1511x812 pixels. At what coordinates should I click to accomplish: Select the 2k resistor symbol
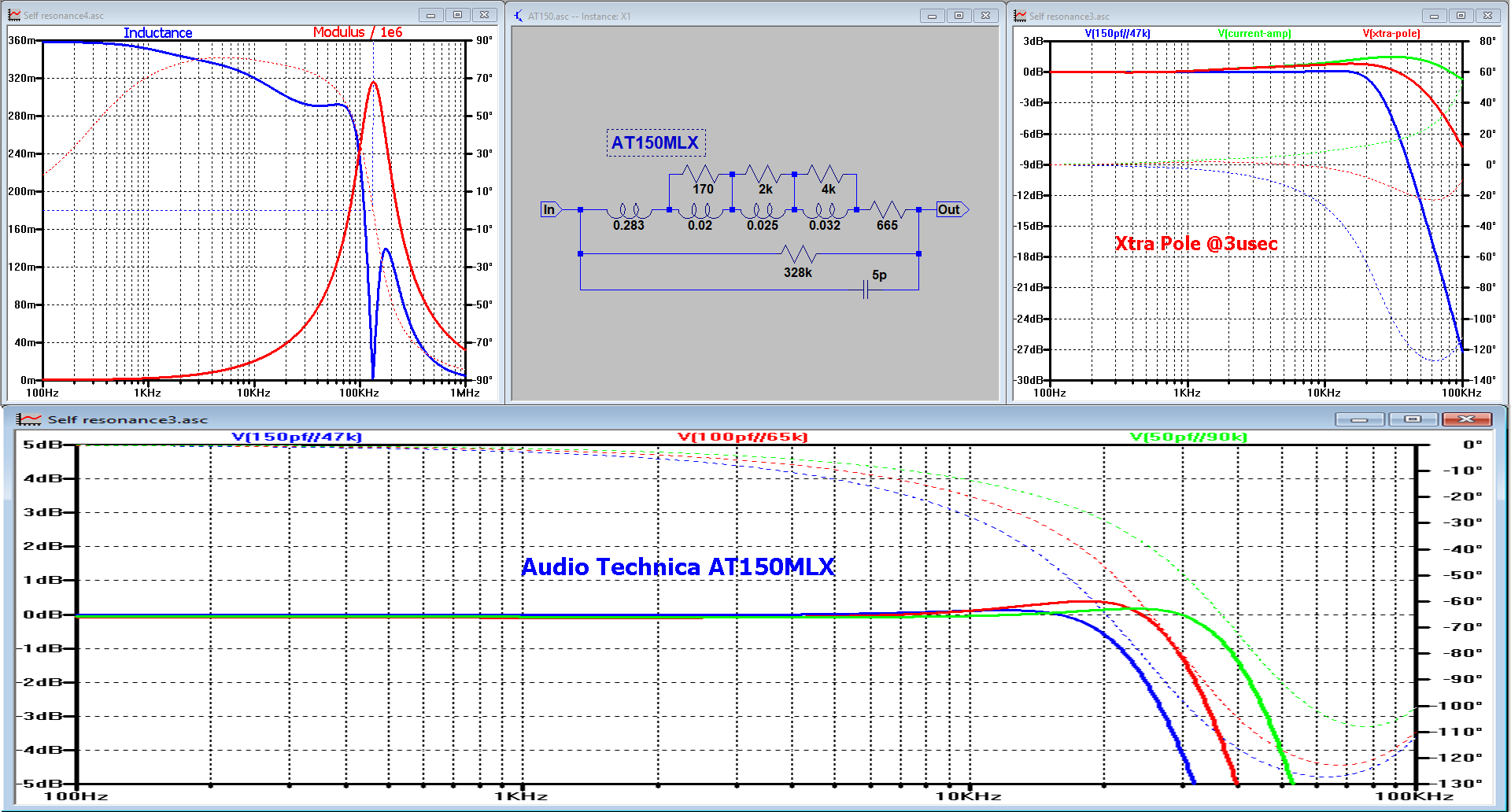[x=763, y=173]
